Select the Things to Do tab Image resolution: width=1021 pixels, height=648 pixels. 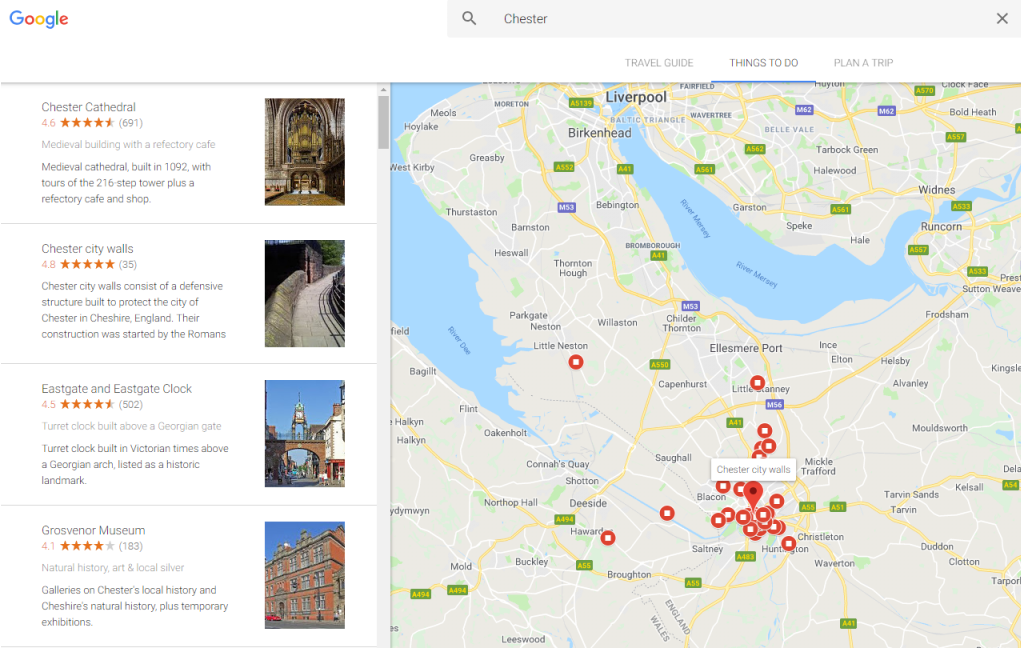tap(763, 63)
